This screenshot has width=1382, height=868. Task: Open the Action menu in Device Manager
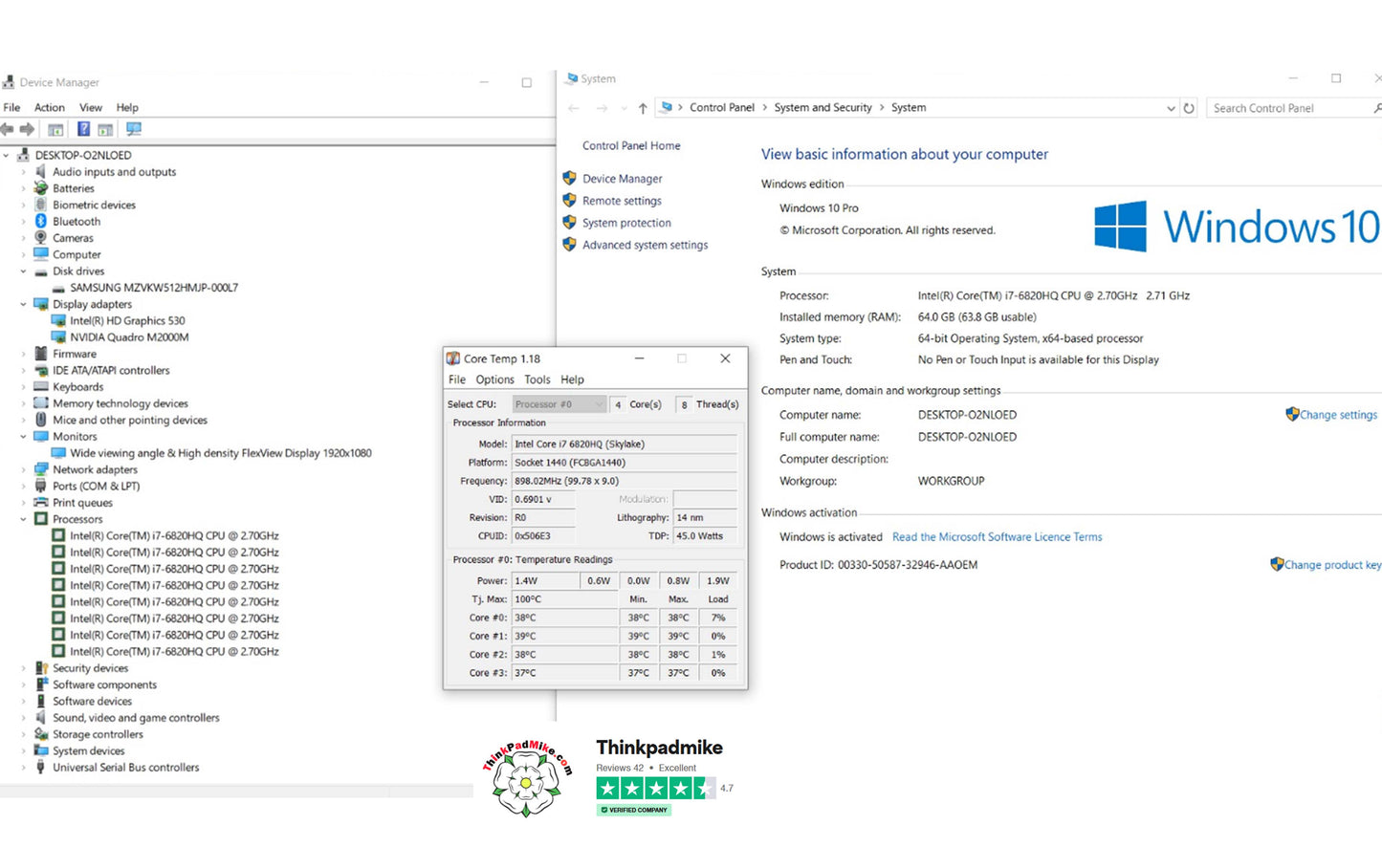click(50, 108)
